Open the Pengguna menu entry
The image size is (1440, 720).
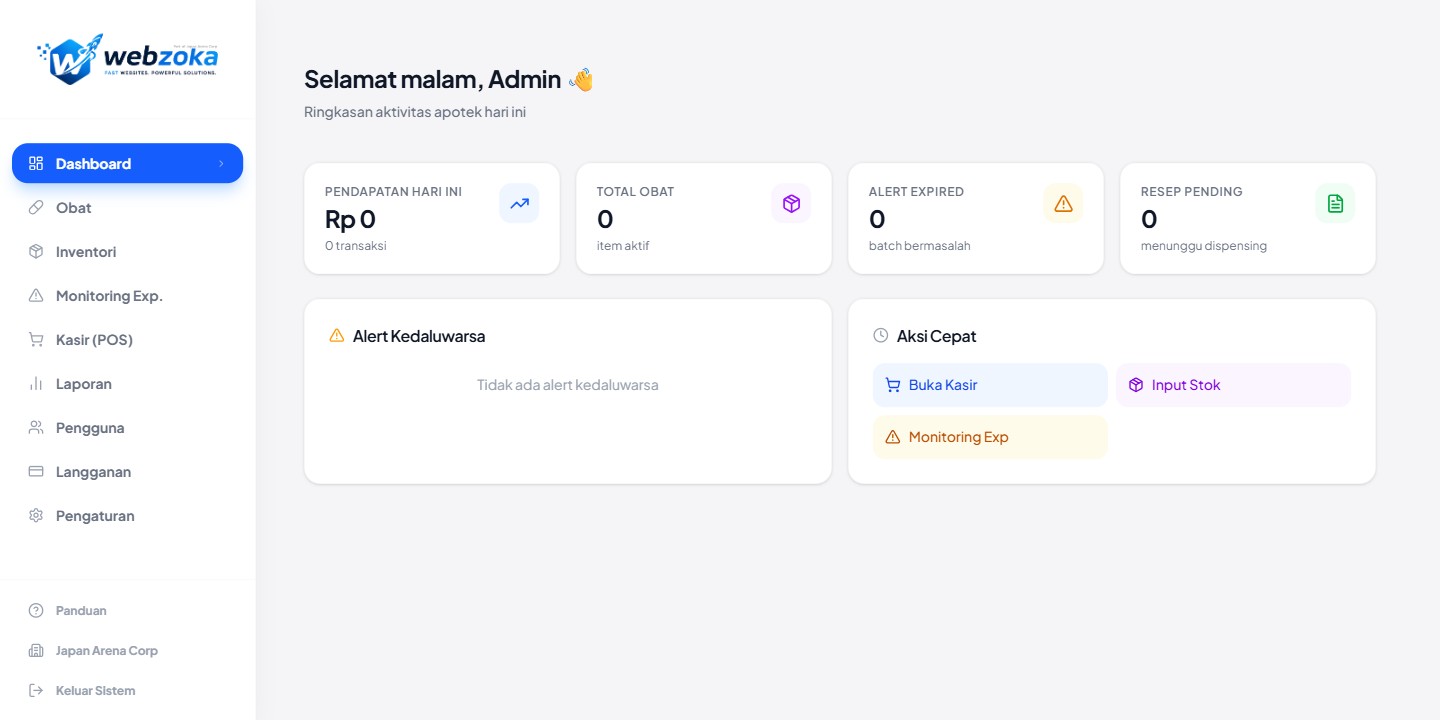click(127, 427)
